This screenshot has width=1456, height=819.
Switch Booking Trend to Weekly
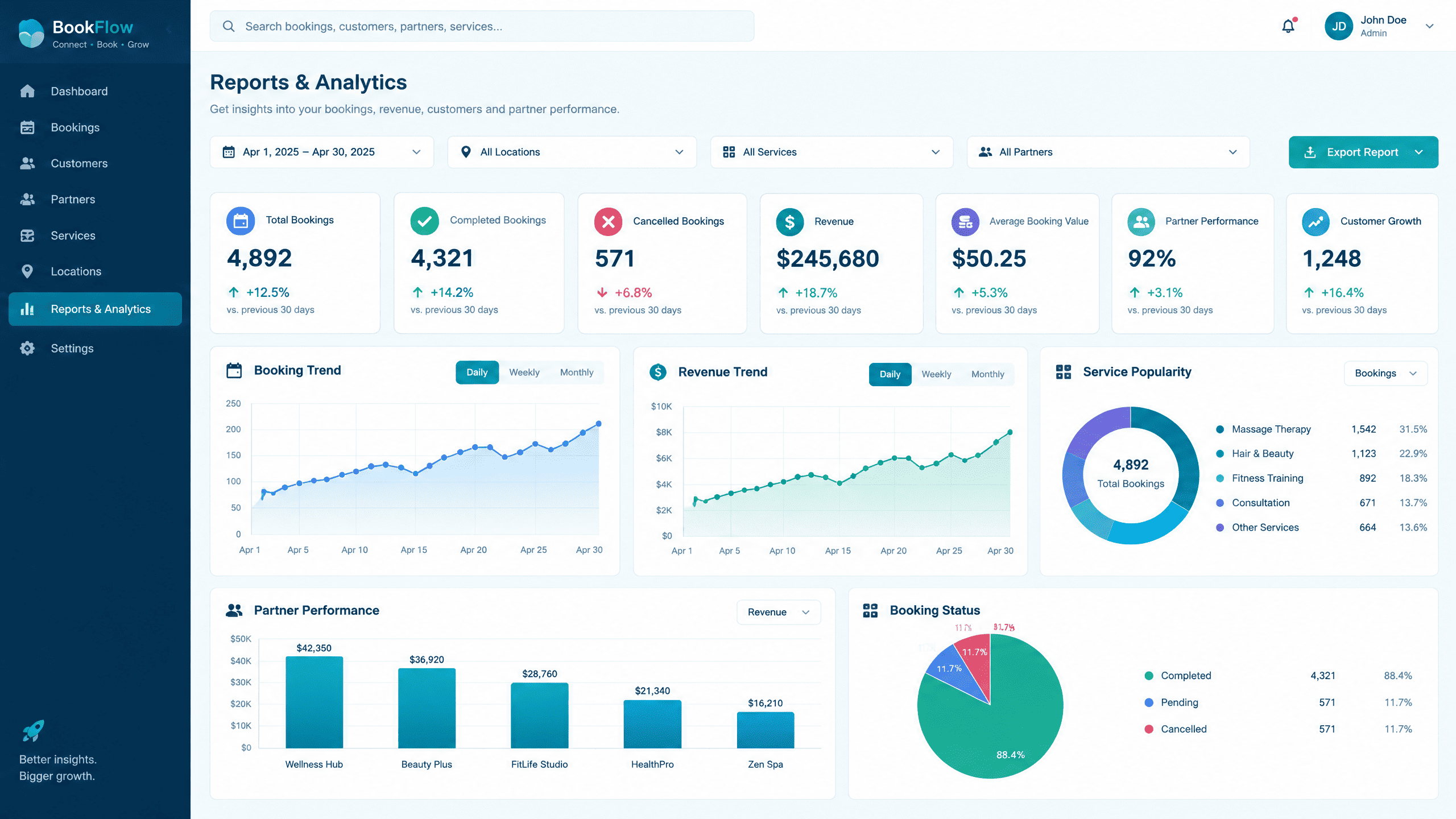pyautogui.click(x=524, y=373)
